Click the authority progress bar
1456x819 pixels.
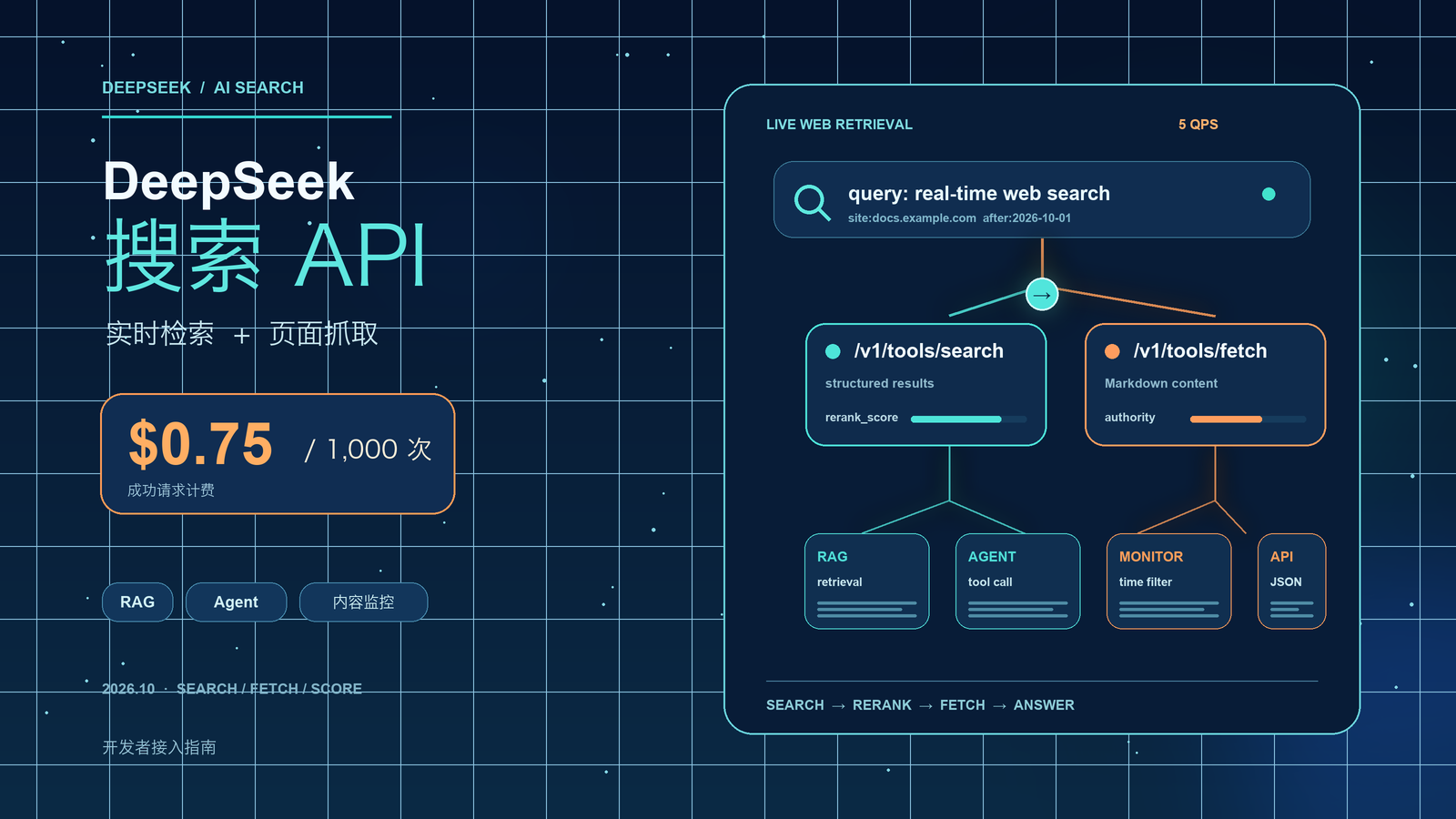pos(1248,419)
